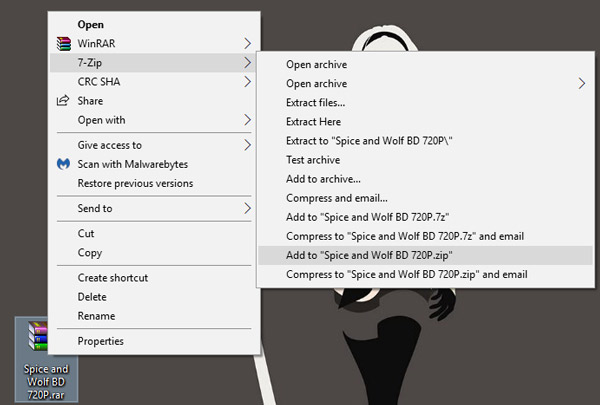Choose Add to "Spice and Wolf BD 720P.zip"

point(426,255)
